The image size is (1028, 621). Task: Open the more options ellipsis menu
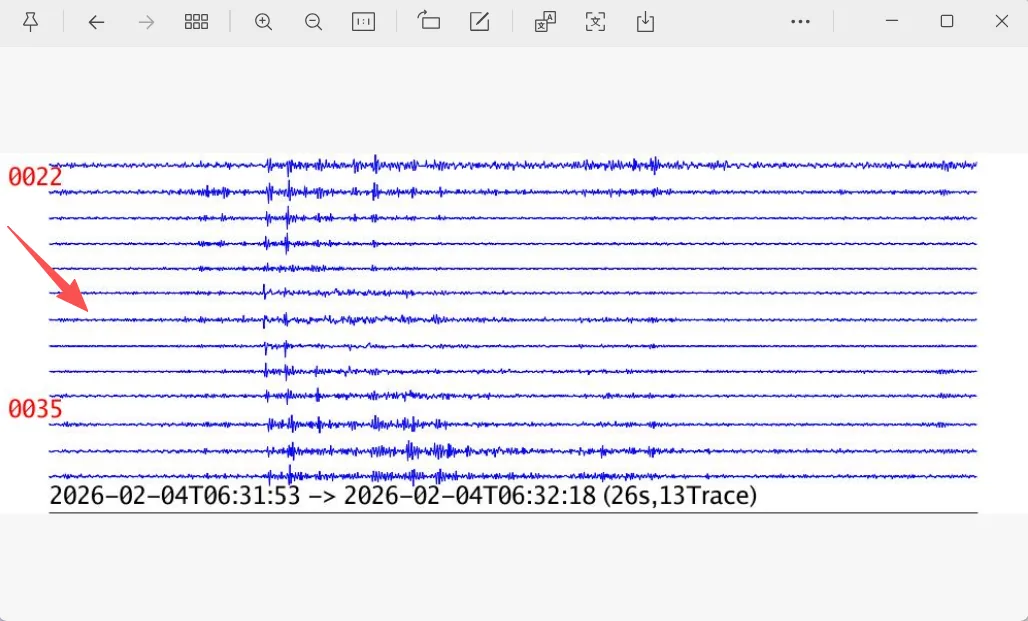pos(801,22)
